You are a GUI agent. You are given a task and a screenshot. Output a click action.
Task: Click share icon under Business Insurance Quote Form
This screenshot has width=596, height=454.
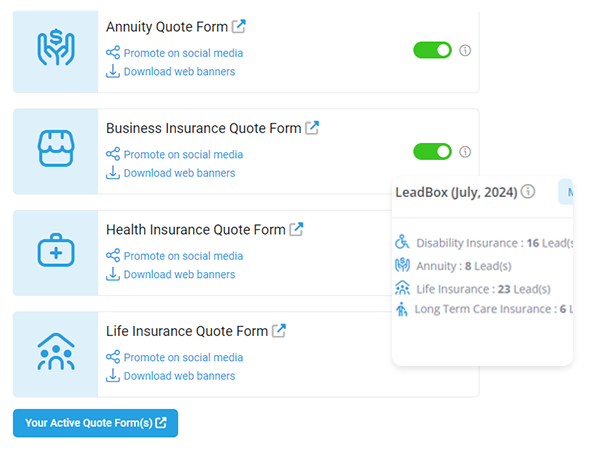tap(113, 154)
